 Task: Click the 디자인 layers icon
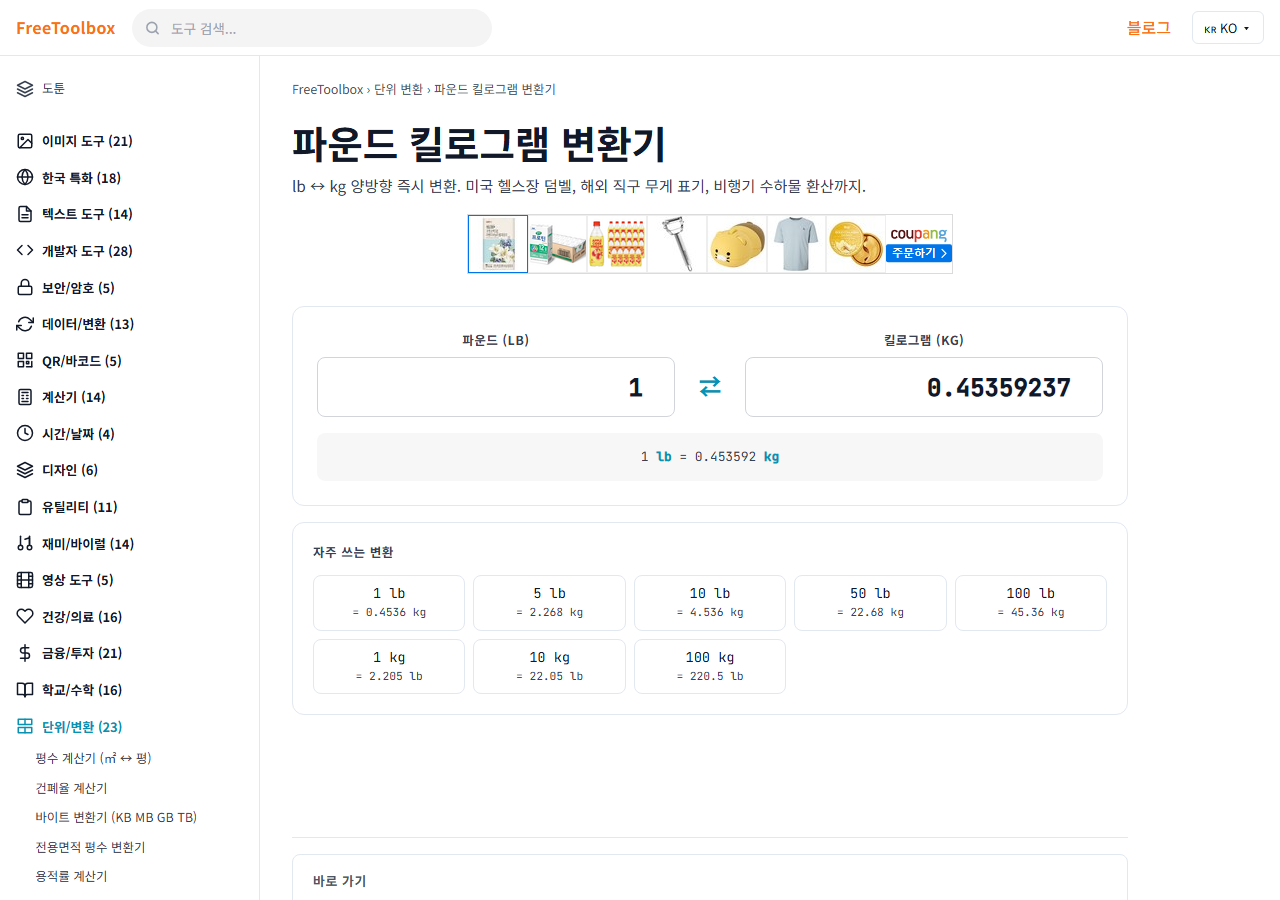pos(25,470)
